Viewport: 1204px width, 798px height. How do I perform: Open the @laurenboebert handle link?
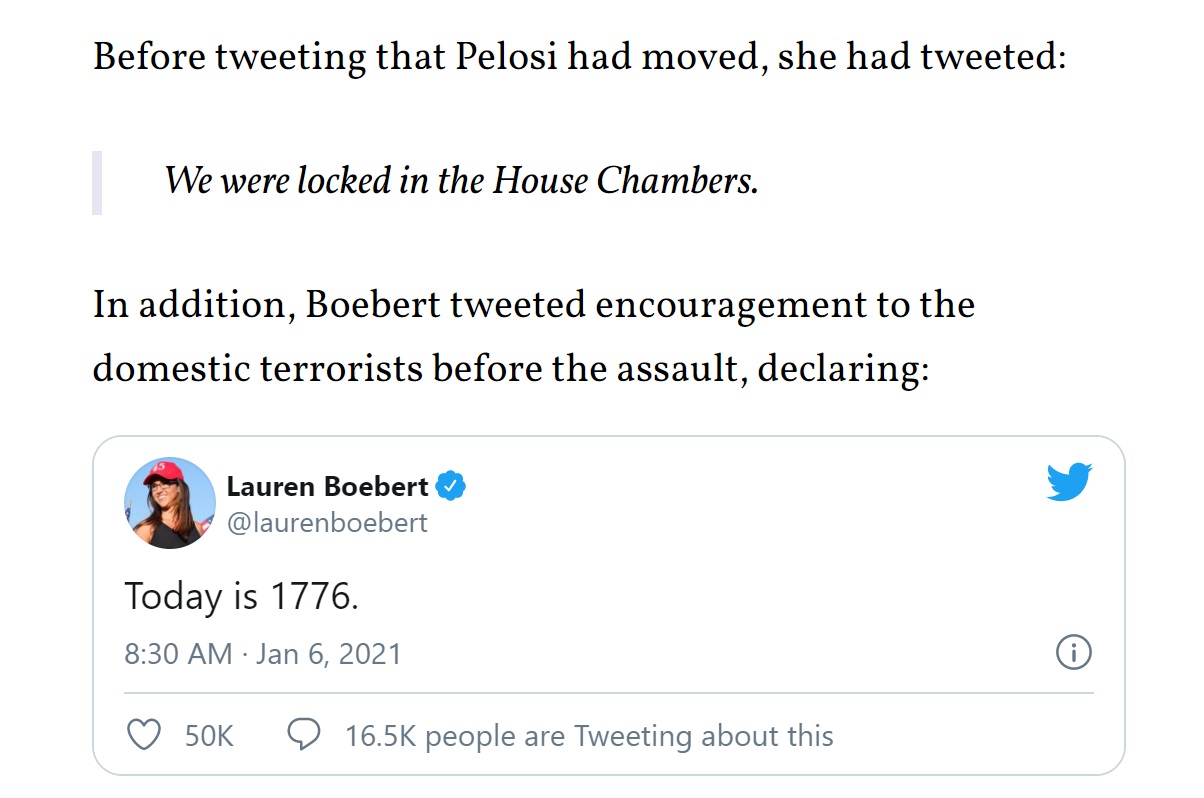327,522
